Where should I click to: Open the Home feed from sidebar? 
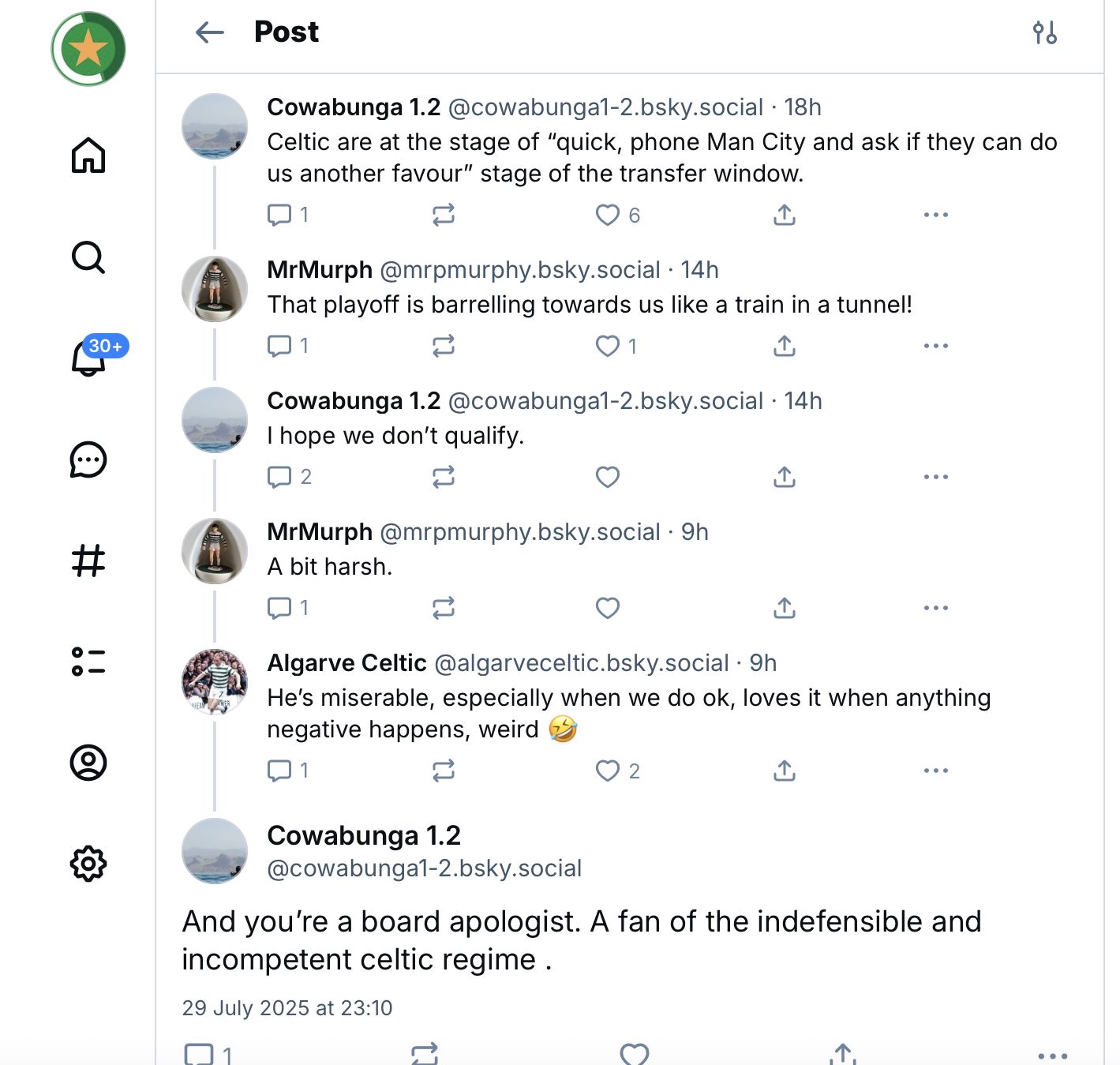click(x=88, y=155)
